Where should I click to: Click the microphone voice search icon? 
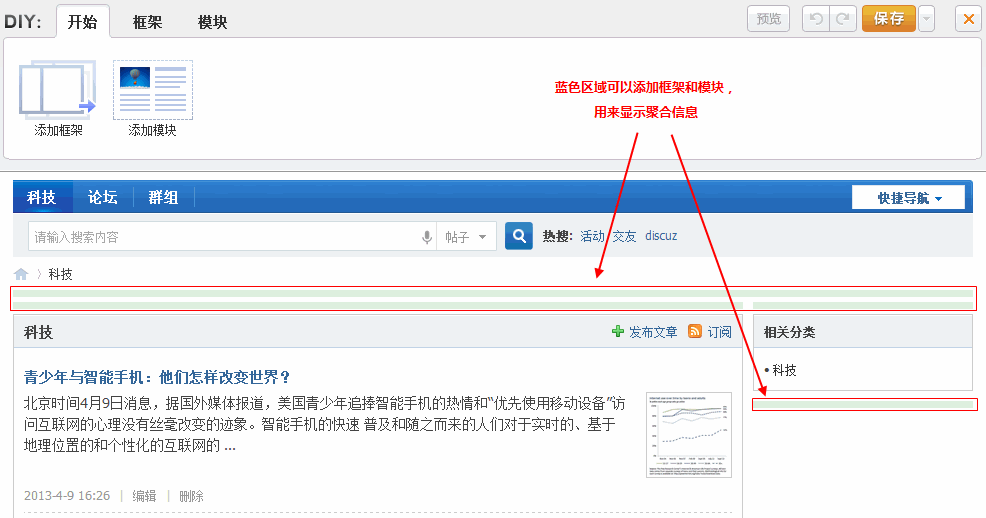coord(426,237)
